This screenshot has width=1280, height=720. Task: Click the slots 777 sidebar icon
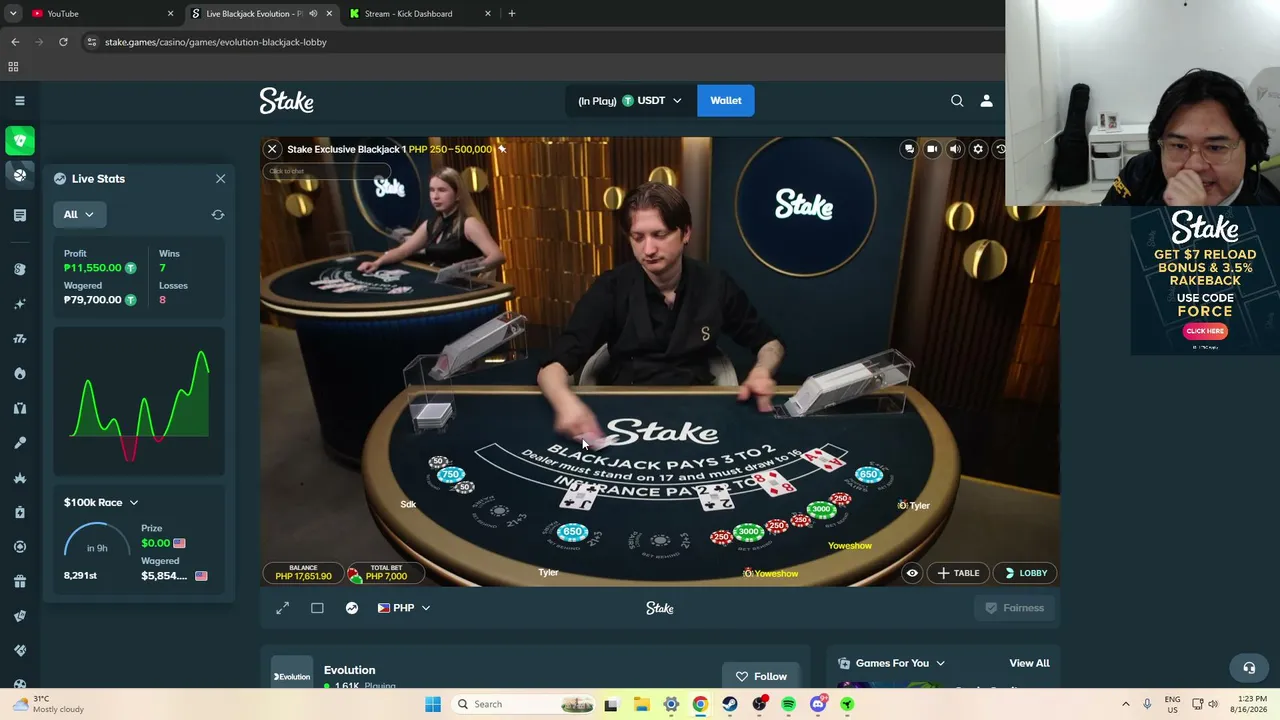(19, 339)
